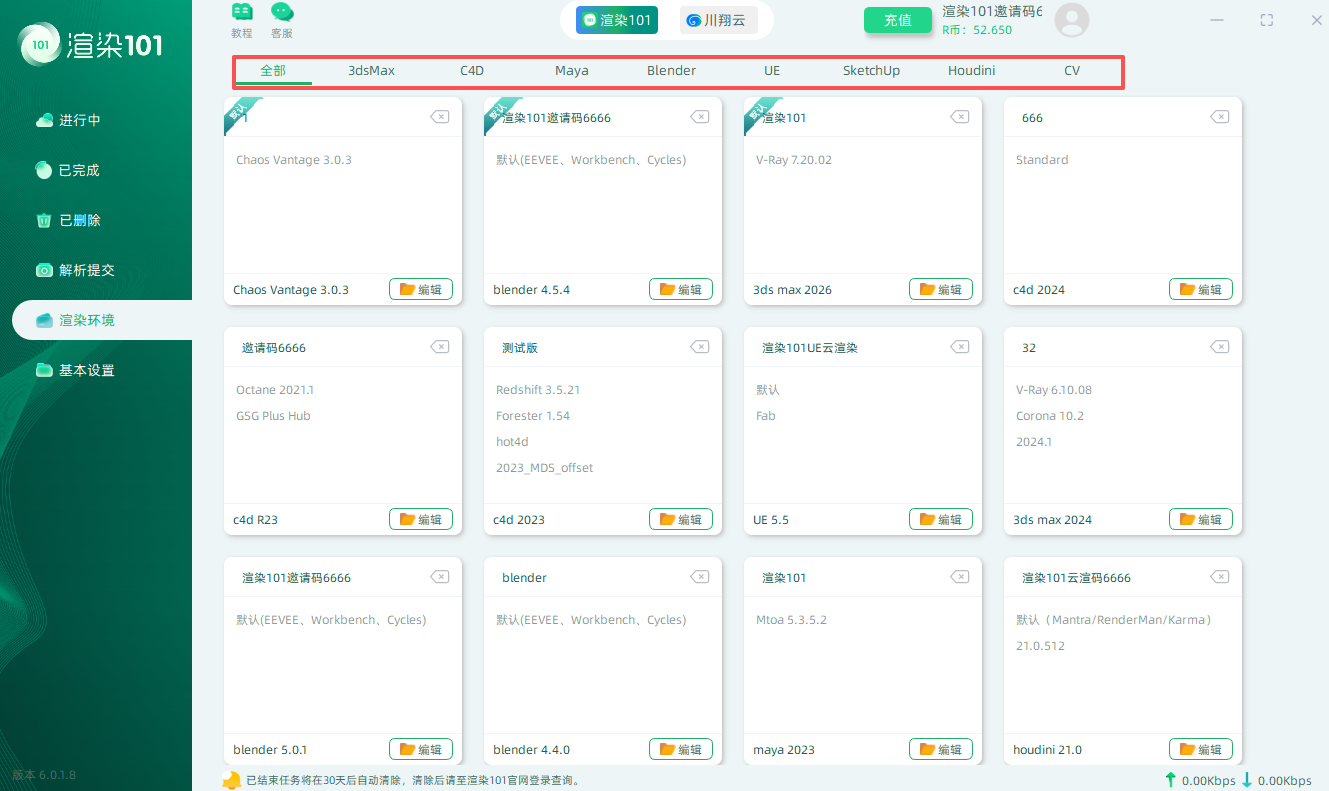Image resolution: width=1329 pixels, height=791 pixels.
Task: Delete the blender 4.4.0 environment card
Action: 700,577
